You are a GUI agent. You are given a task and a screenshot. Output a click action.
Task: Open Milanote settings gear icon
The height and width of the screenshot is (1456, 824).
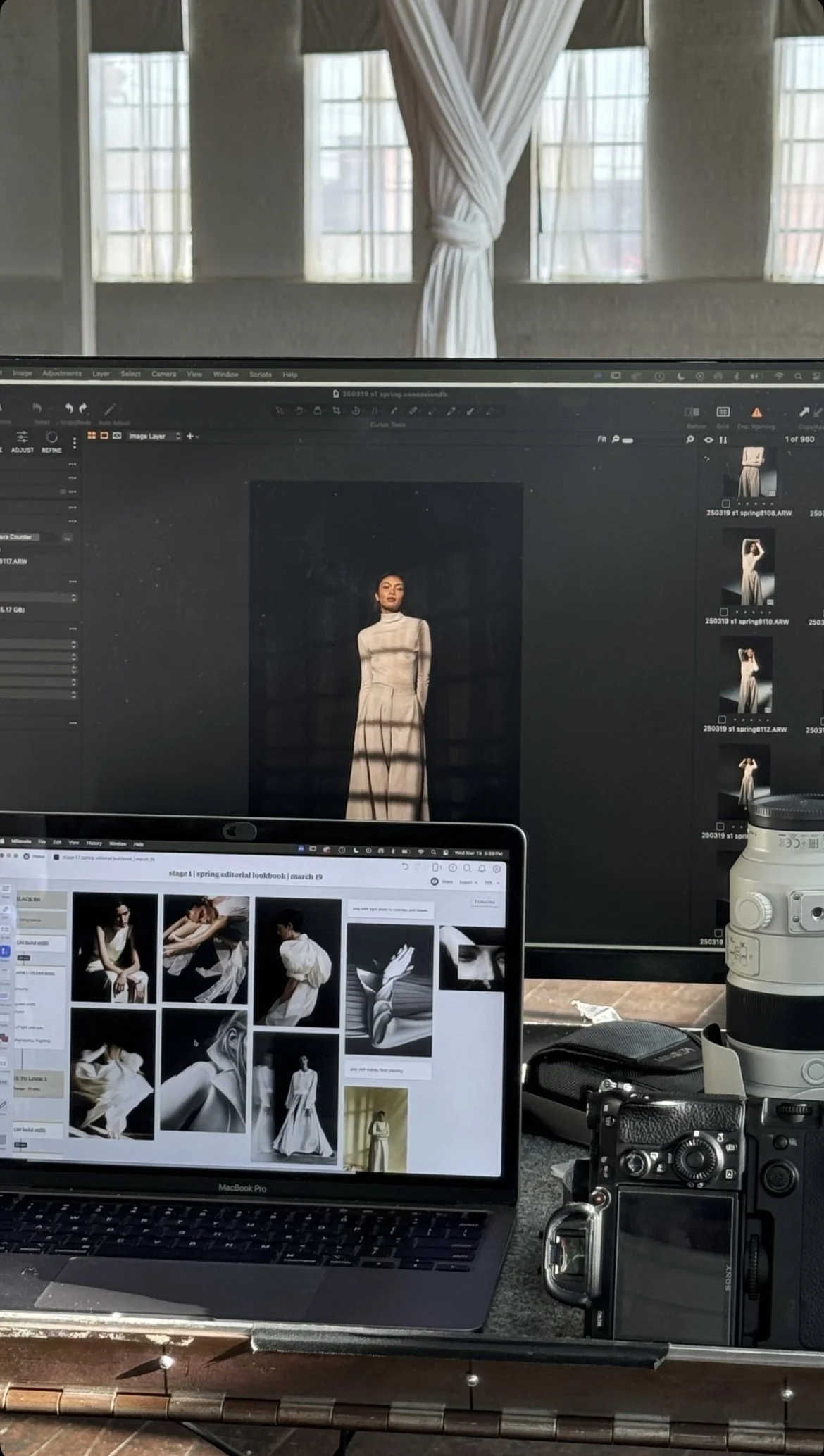(497, 869)
